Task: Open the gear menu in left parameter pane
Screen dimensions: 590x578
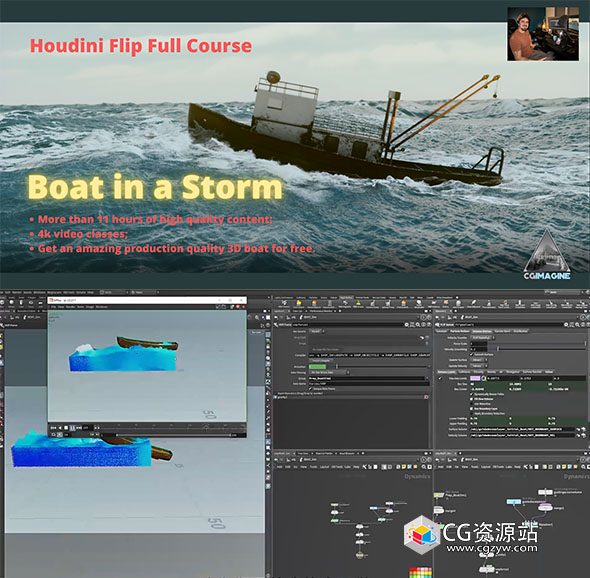Action: click(x=407, y=325)
